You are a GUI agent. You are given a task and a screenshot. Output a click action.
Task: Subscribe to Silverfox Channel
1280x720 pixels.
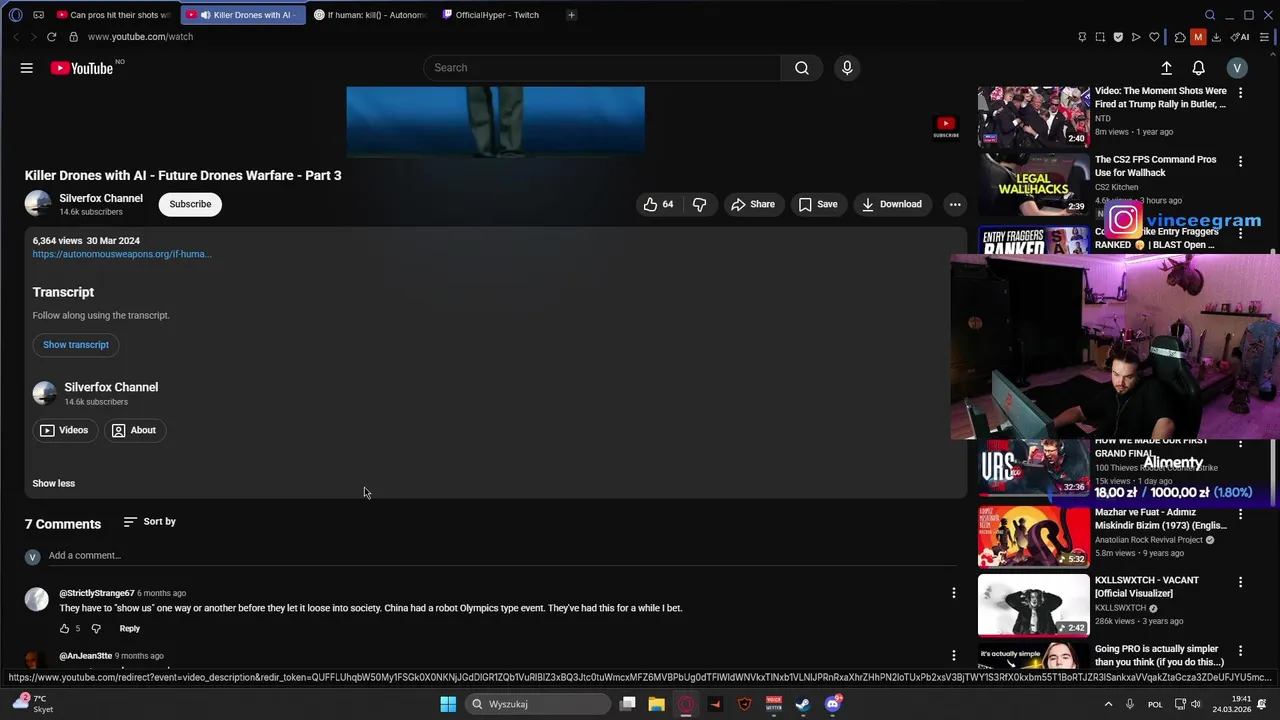tap(190, 204)
